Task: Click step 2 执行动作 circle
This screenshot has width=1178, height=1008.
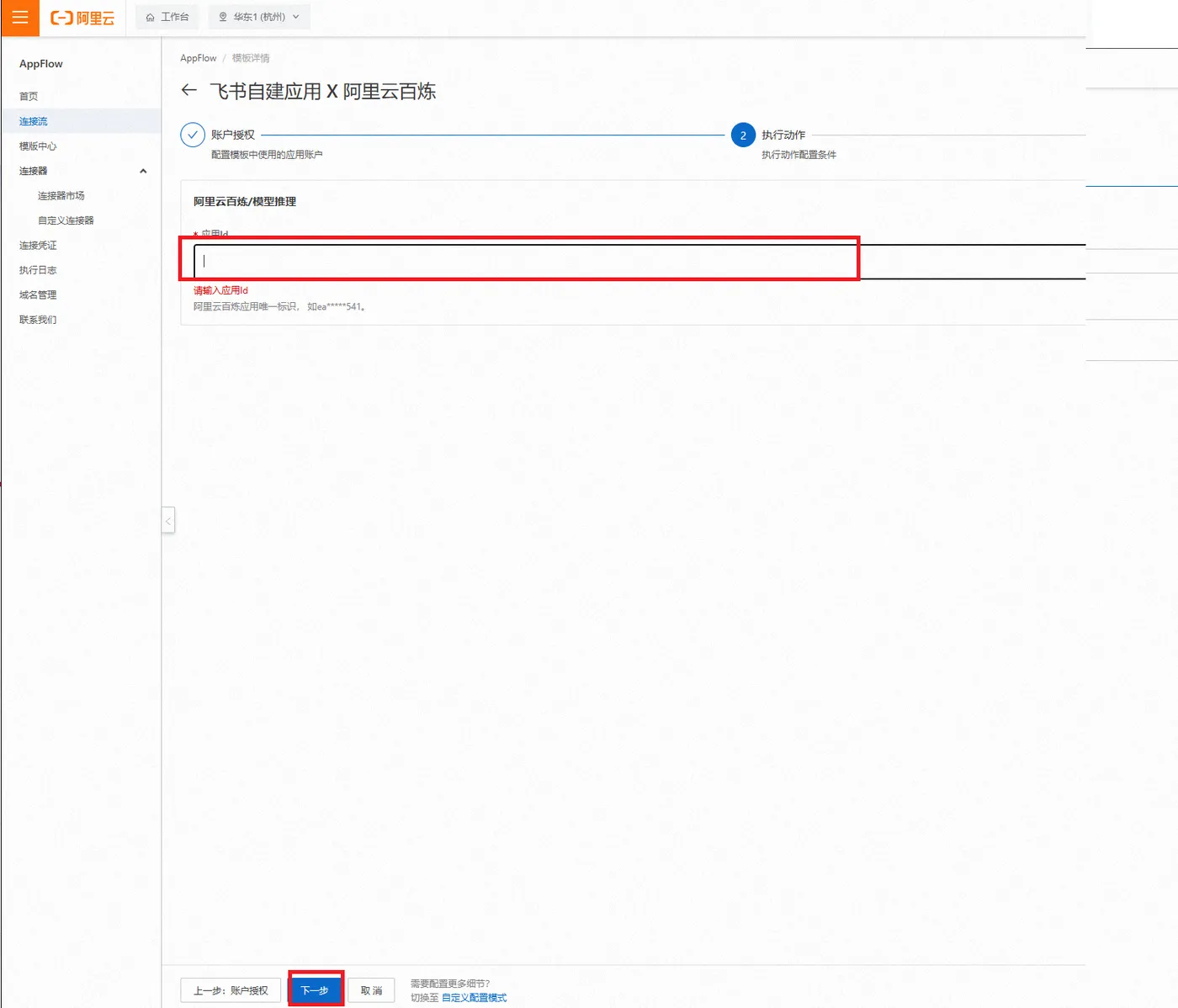Action: click(x=743, y=135)
